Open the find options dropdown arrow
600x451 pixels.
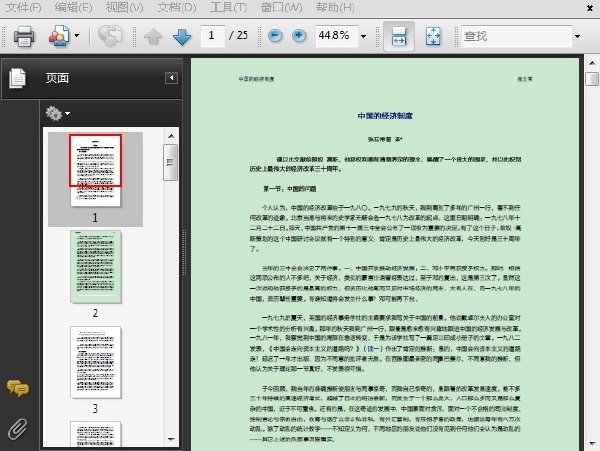[577, 36]
